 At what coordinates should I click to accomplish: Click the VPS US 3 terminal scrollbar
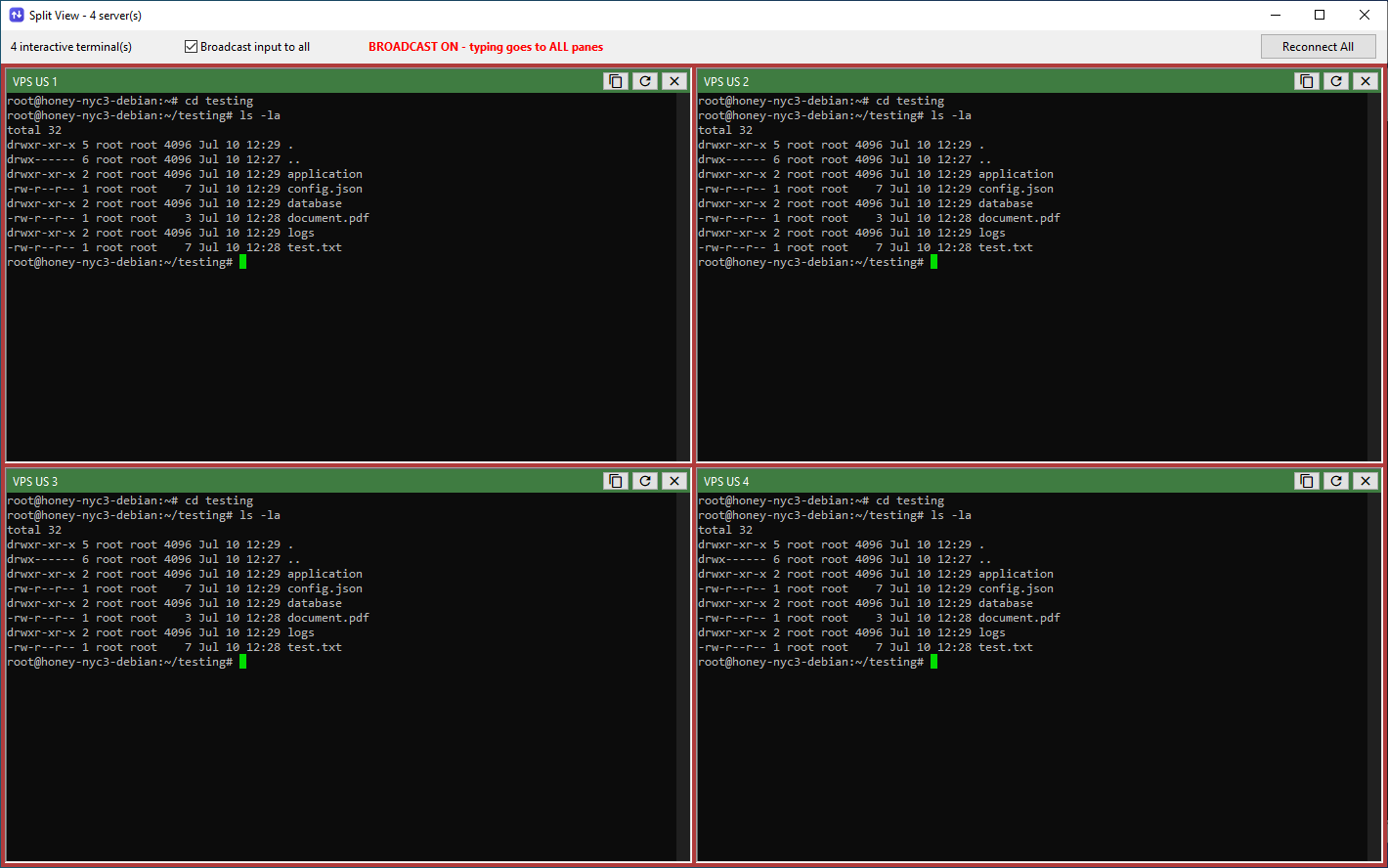point(682,676)
